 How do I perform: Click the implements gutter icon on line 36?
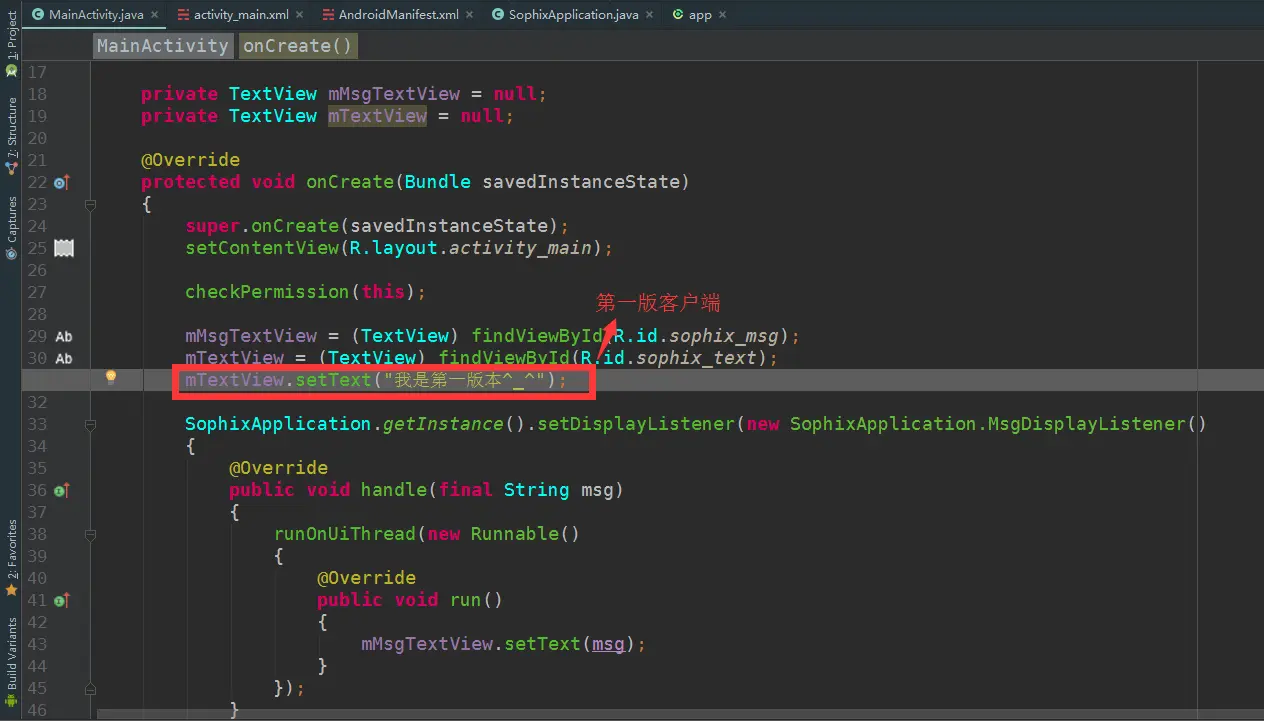(62, 490)
